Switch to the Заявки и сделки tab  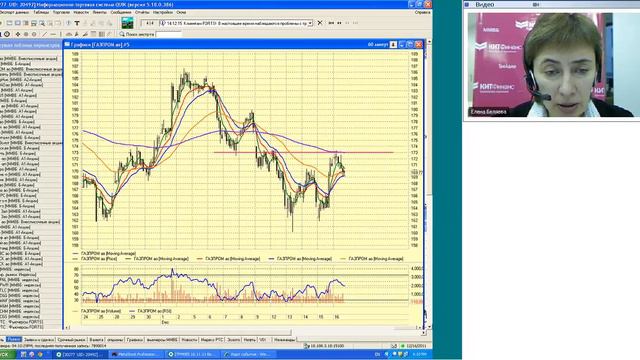coord(39,340)
